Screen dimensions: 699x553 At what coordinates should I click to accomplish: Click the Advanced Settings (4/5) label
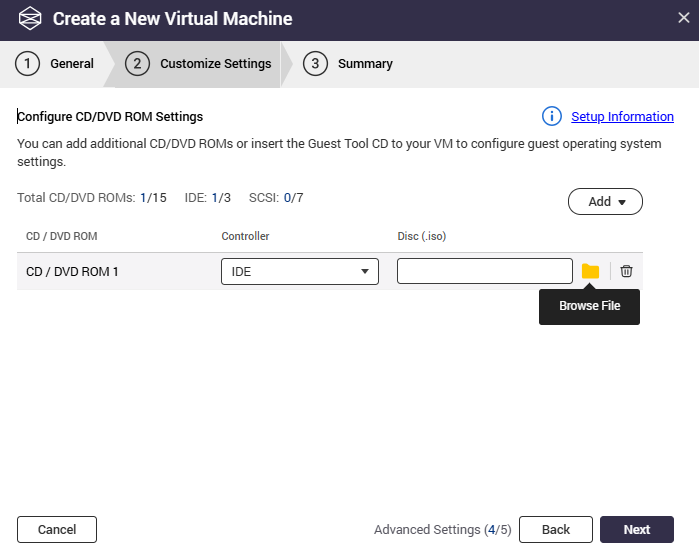[x=442, y=530]
